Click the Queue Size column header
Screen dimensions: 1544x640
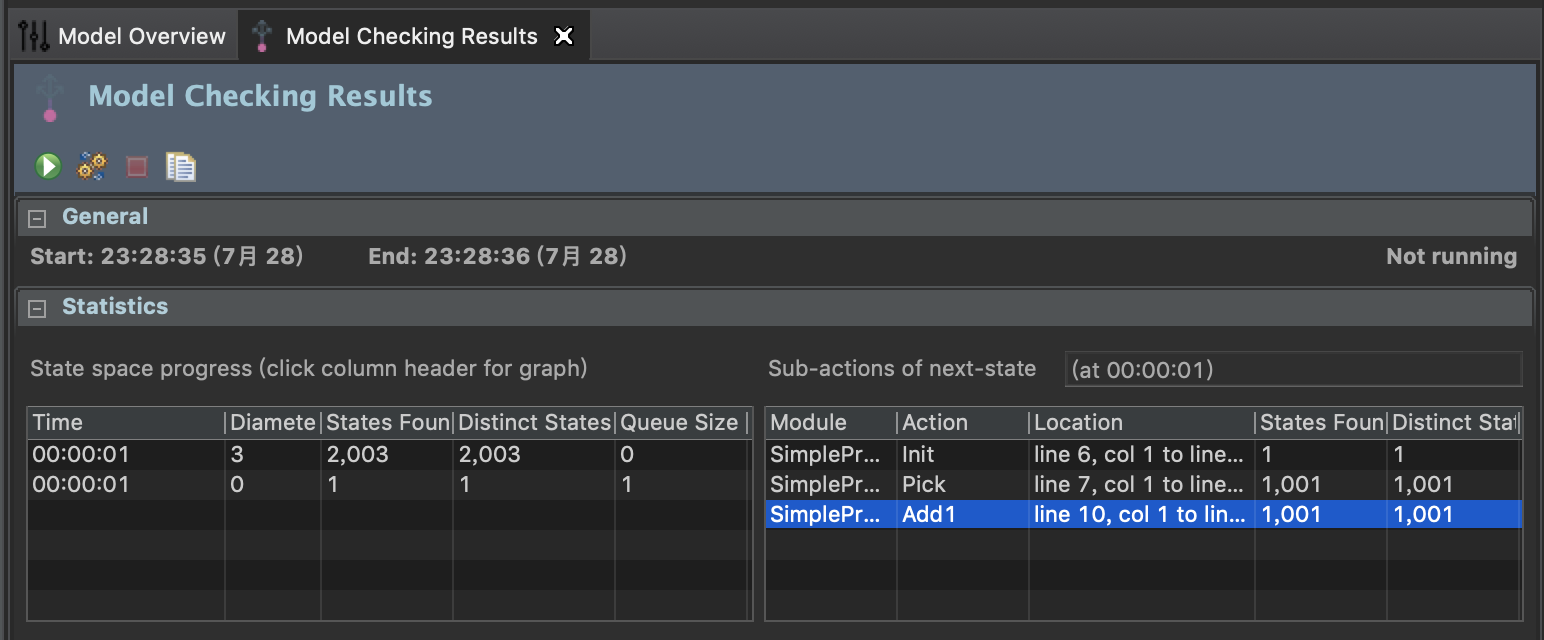point(680,423)
